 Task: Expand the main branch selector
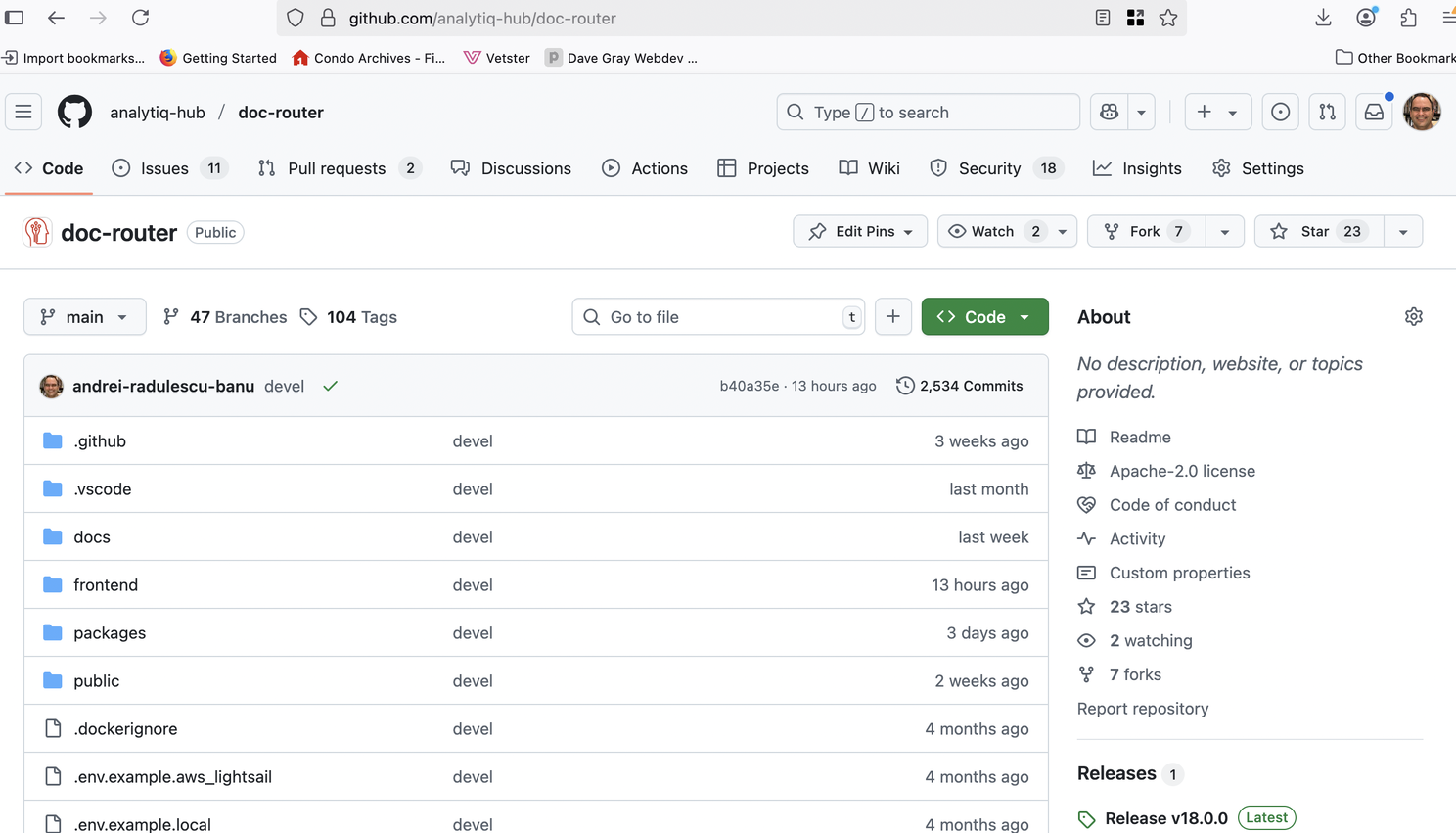pos(84,316)
